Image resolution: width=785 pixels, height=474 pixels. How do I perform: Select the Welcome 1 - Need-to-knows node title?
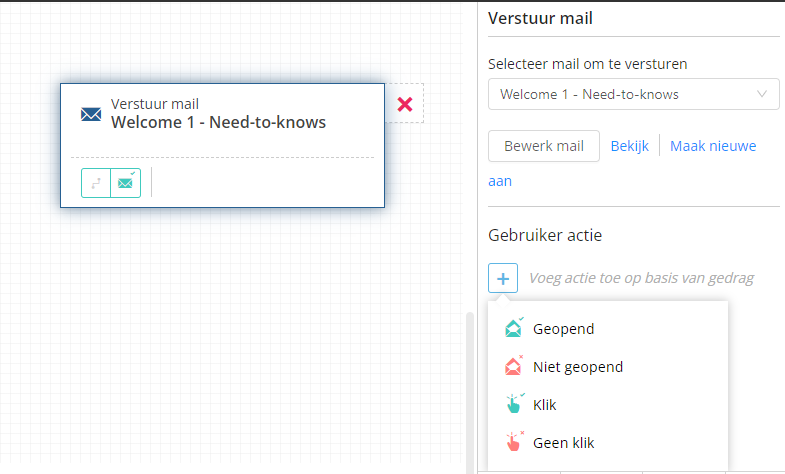218,123
